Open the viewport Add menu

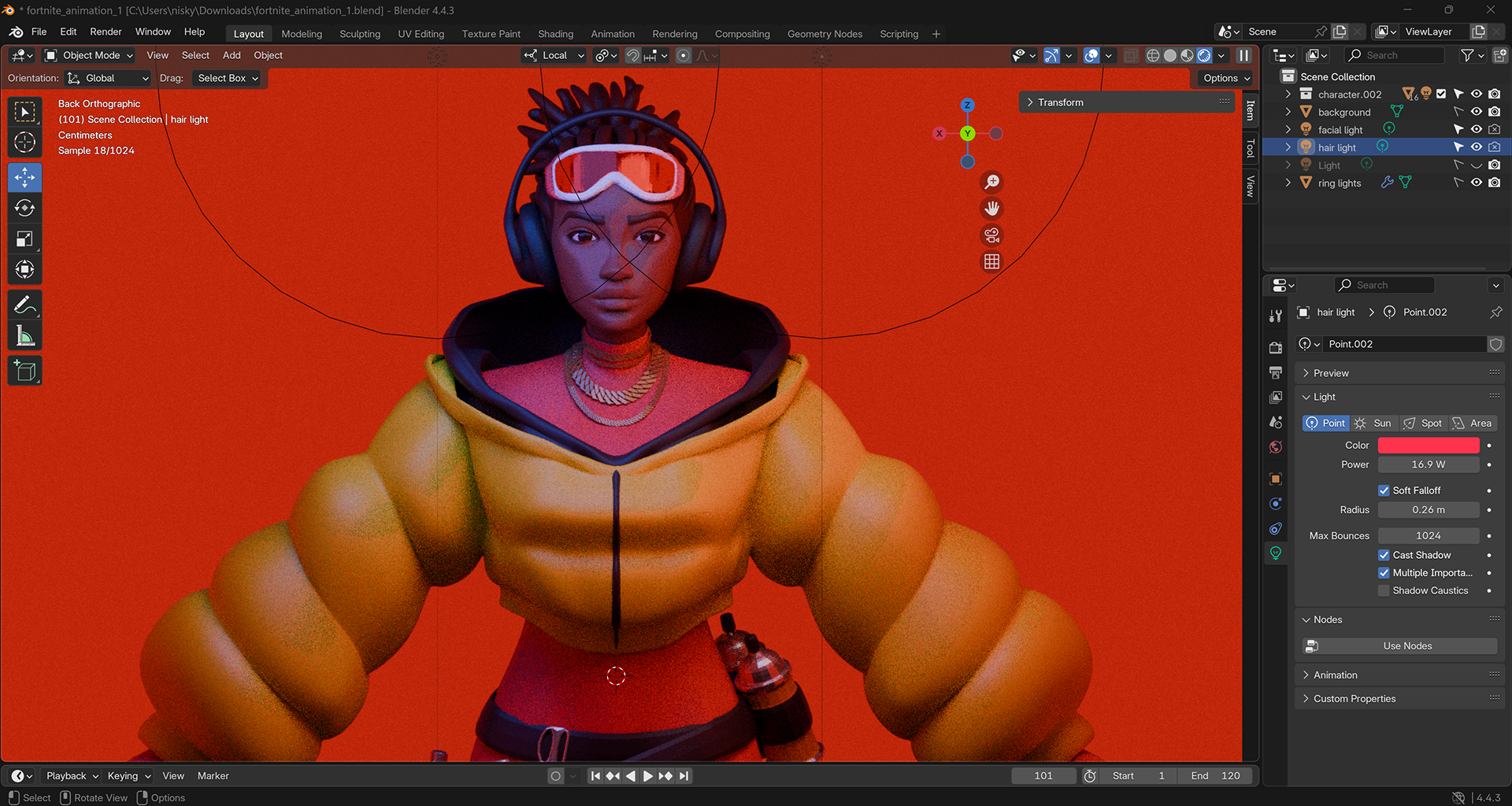[x=232, y=55]
